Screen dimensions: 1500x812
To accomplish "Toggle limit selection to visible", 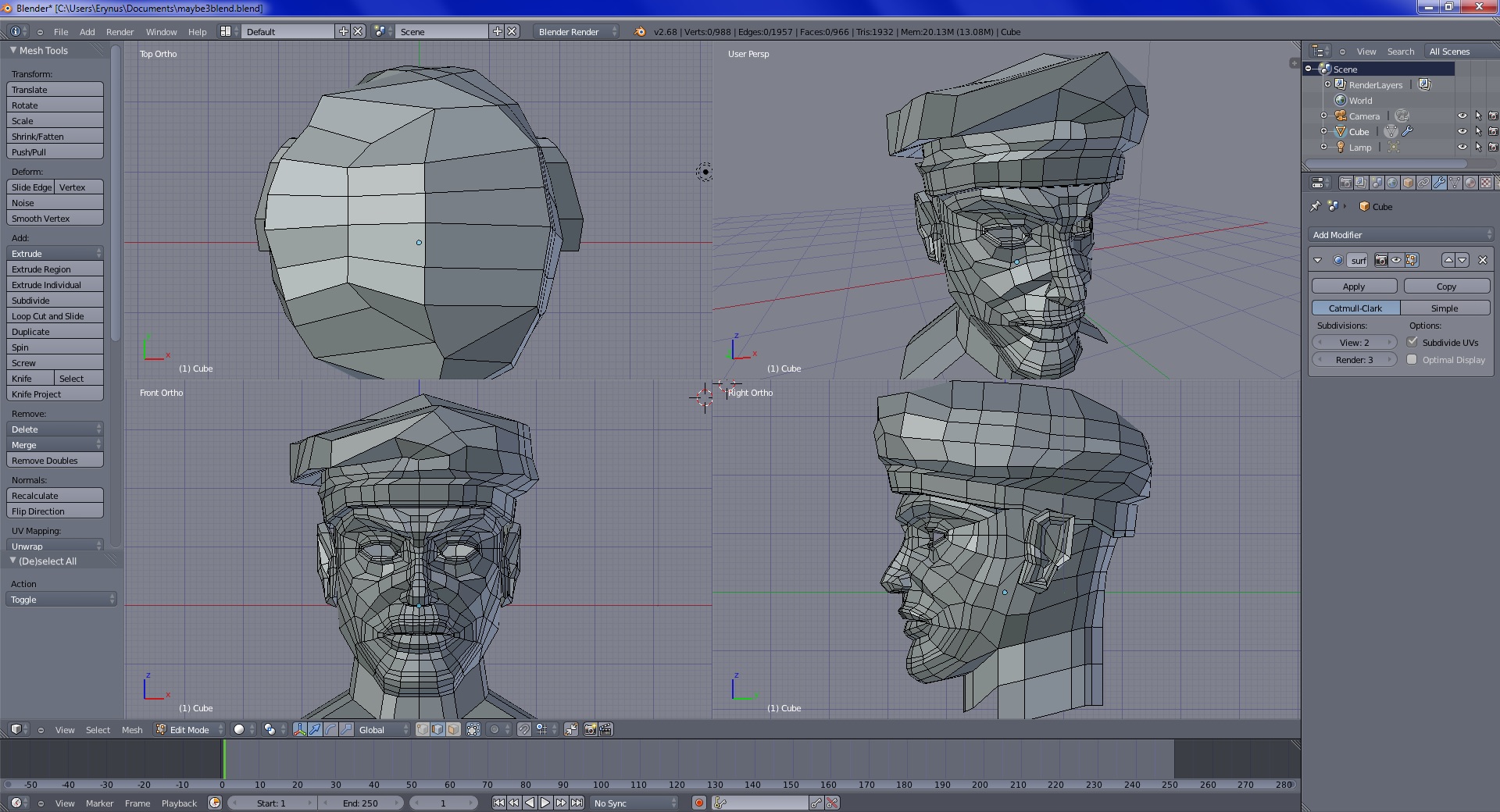I will [x=473, y=729].
